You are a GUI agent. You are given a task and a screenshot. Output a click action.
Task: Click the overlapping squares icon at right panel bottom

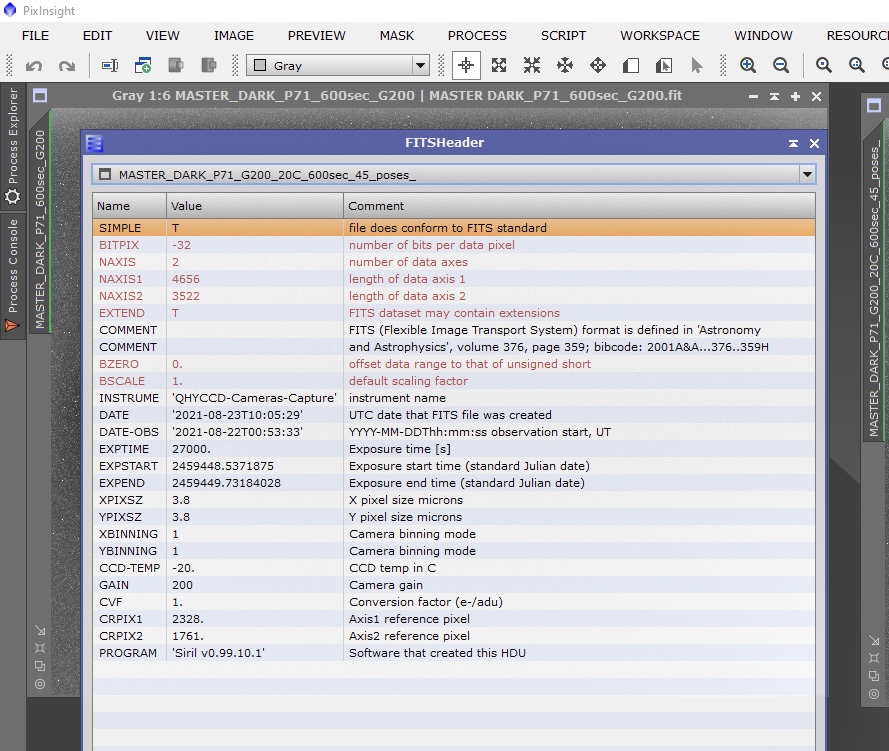[x=874, y=676]
